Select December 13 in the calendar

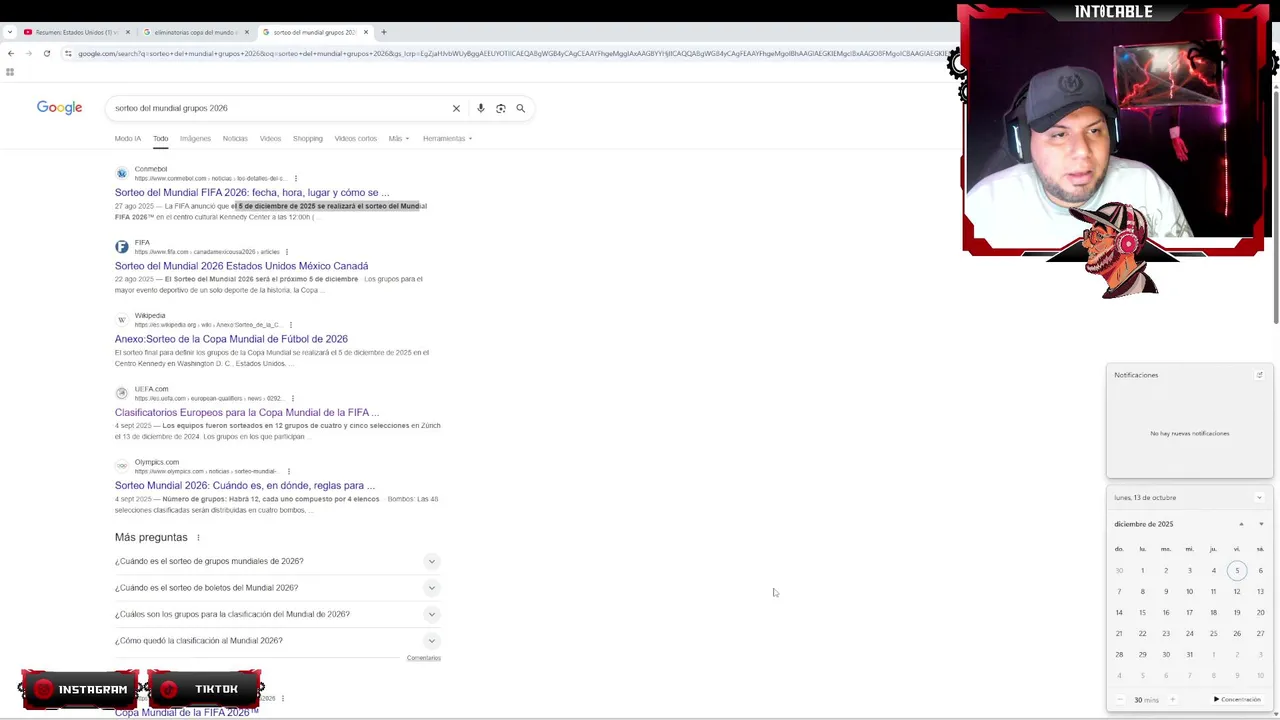tap(1260, 591)
